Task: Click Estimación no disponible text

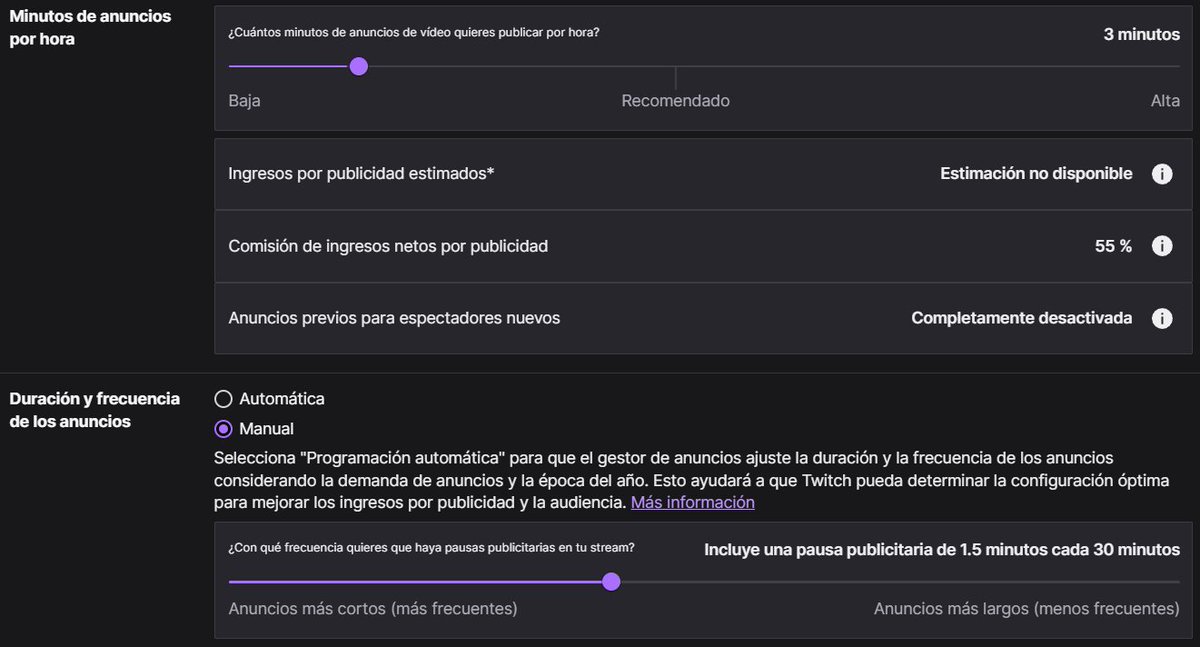Action: [x=1036, y=174]
